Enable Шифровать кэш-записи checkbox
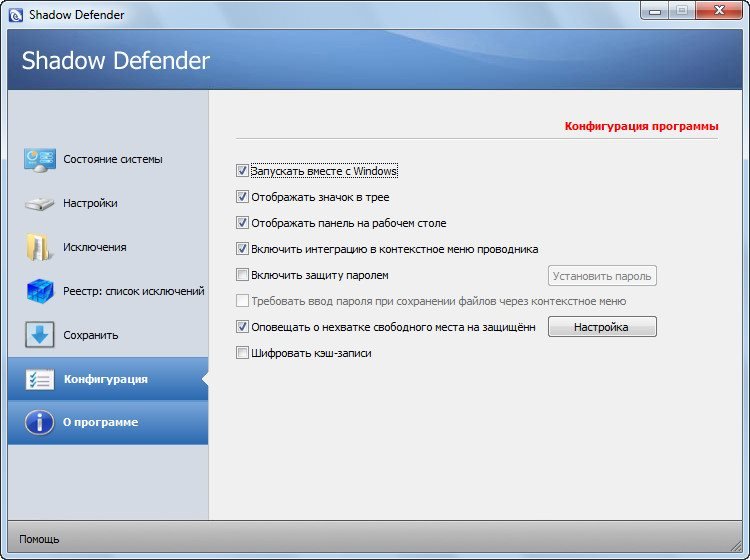 click(x=242, y=353)
